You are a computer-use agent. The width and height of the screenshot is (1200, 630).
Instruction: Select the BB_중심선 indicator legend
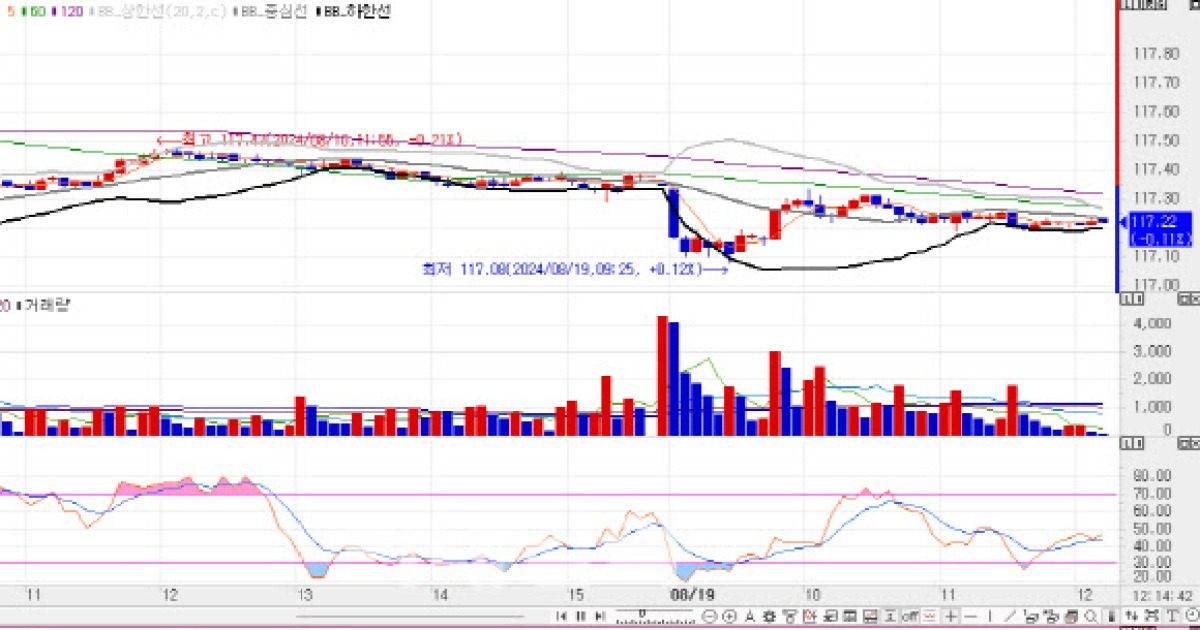(268, 10)
